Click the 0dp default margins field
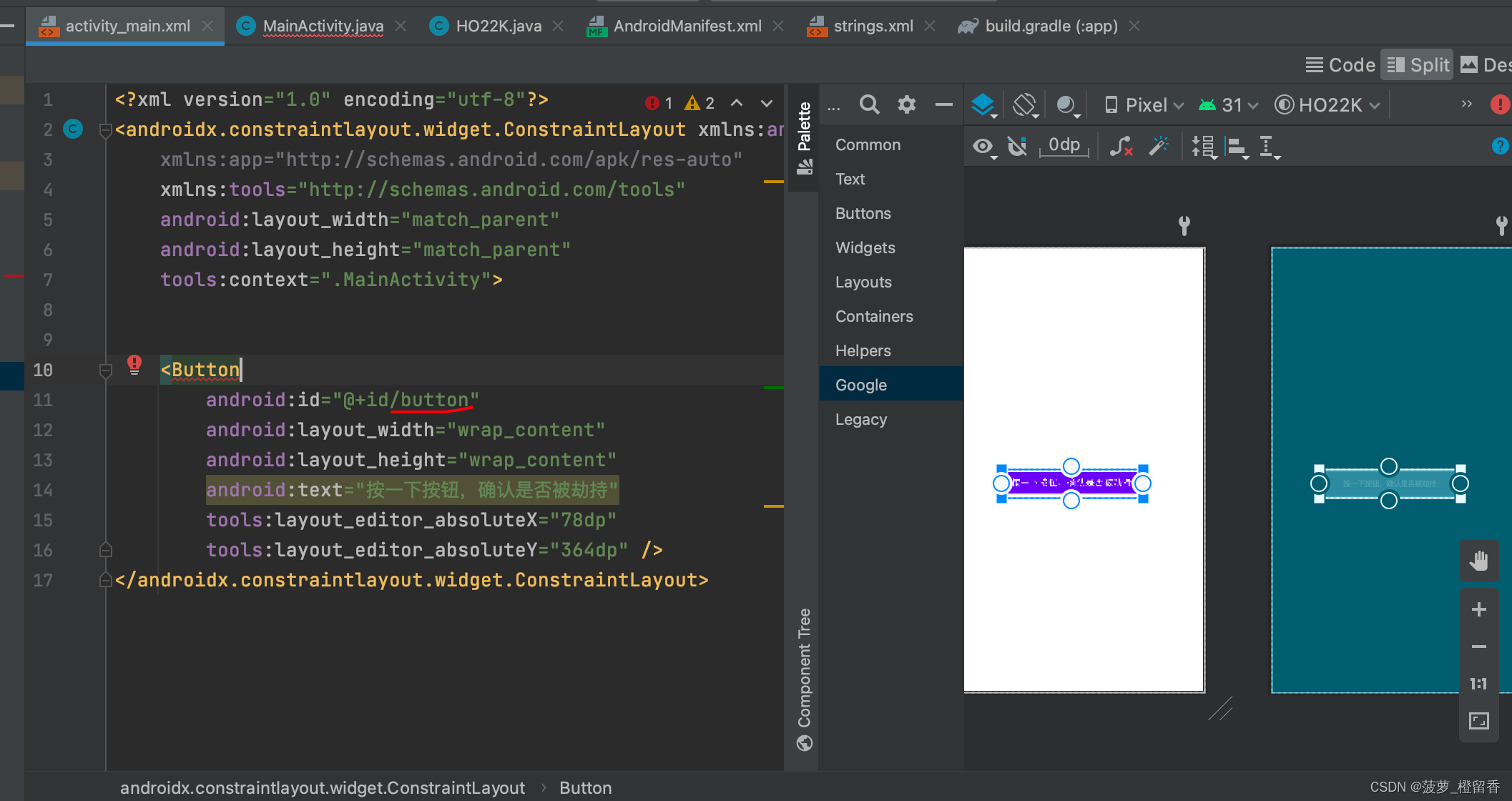 (x=1064, y=146)
